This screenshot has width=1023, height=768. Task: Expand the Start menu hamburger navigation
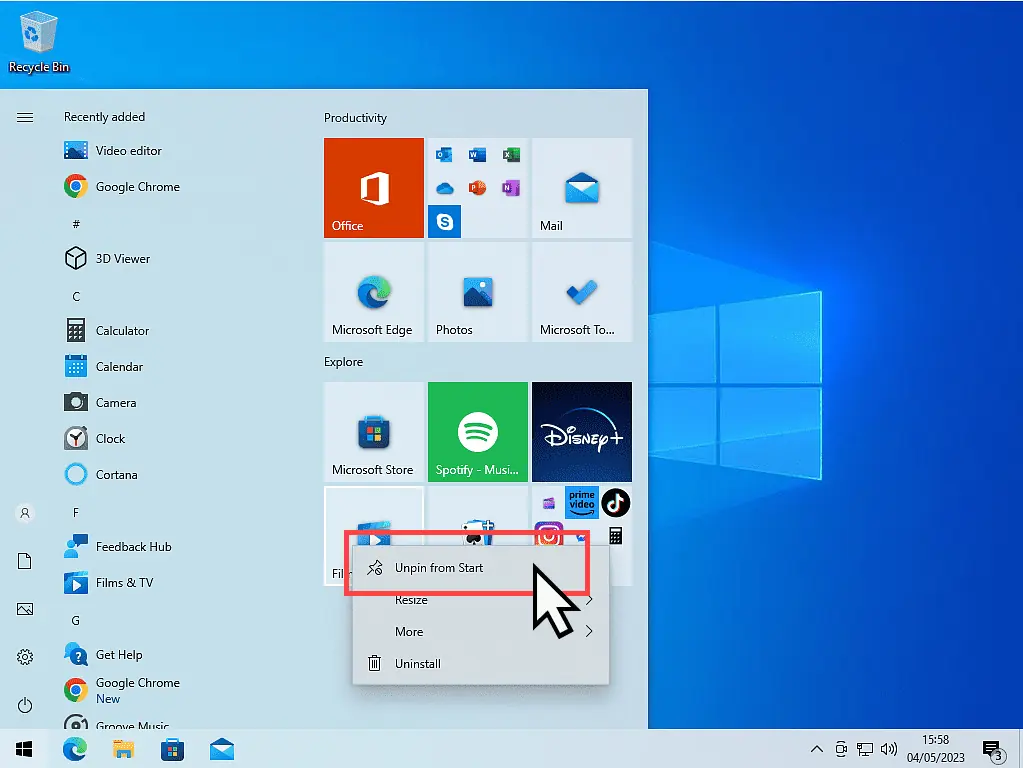[x=25, y=117]
